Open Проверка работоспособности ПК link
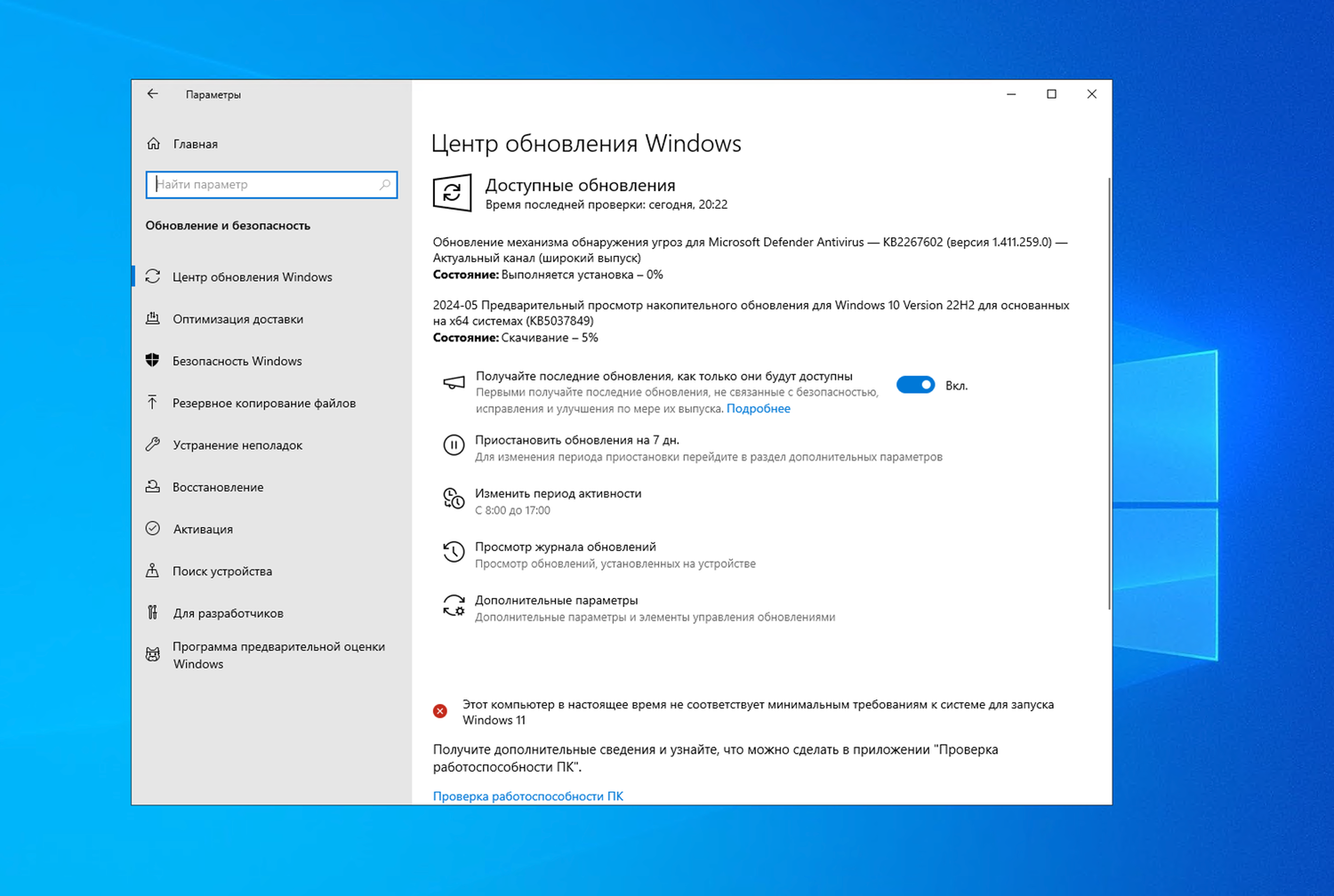Screen dimensions: 1334x896 (528, 796)
